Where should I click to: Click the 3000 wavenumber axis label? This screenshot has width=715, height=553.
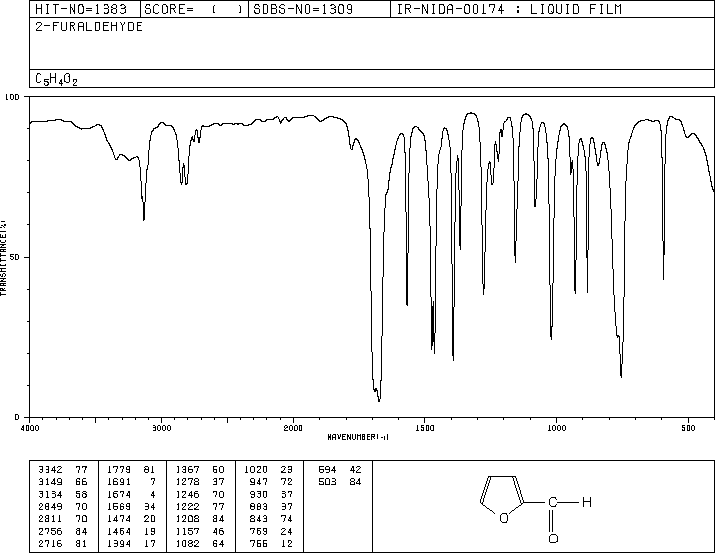click(x=161, y=428)
